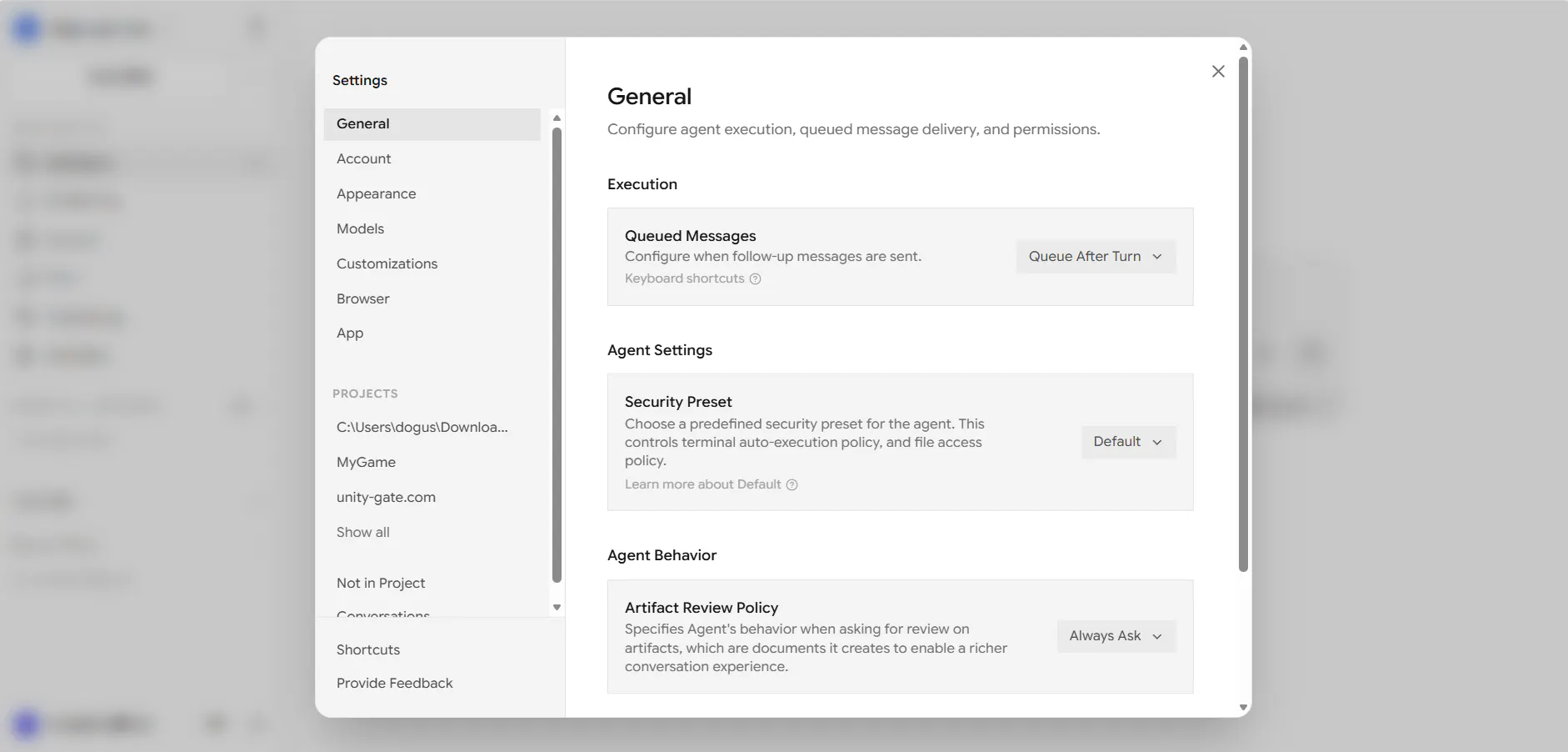This screenshot has width=1568, height=752.
Task: Select the General settings tab
Action: tap(432, 124)
